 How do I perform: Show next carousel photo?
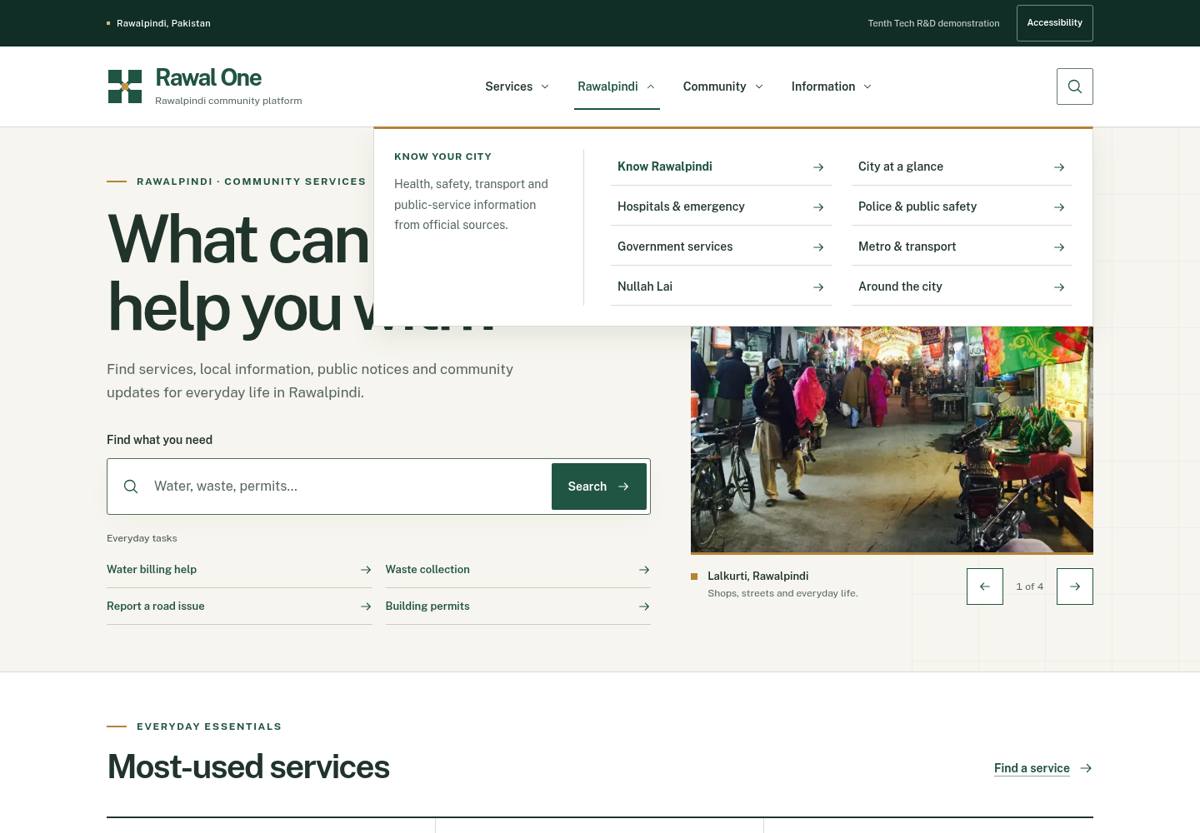(1075, 586)
